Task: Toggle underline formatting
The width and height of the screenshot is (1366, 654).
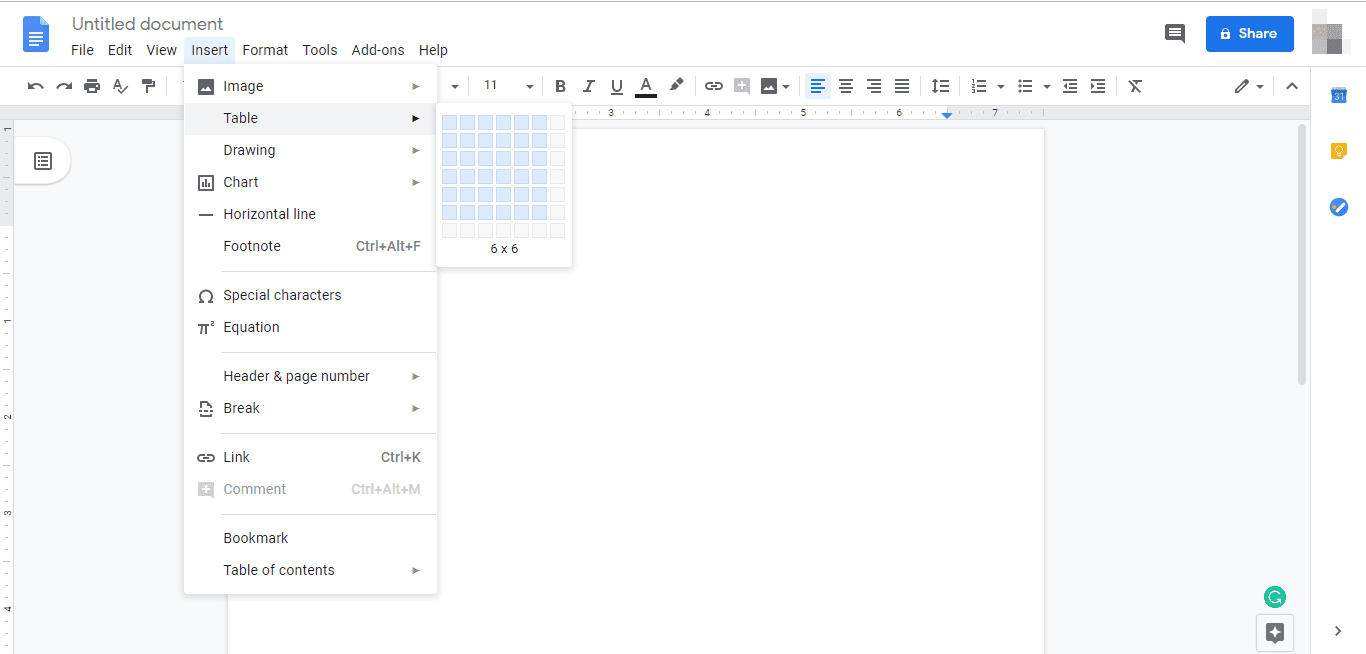Action: click(616, 86)
